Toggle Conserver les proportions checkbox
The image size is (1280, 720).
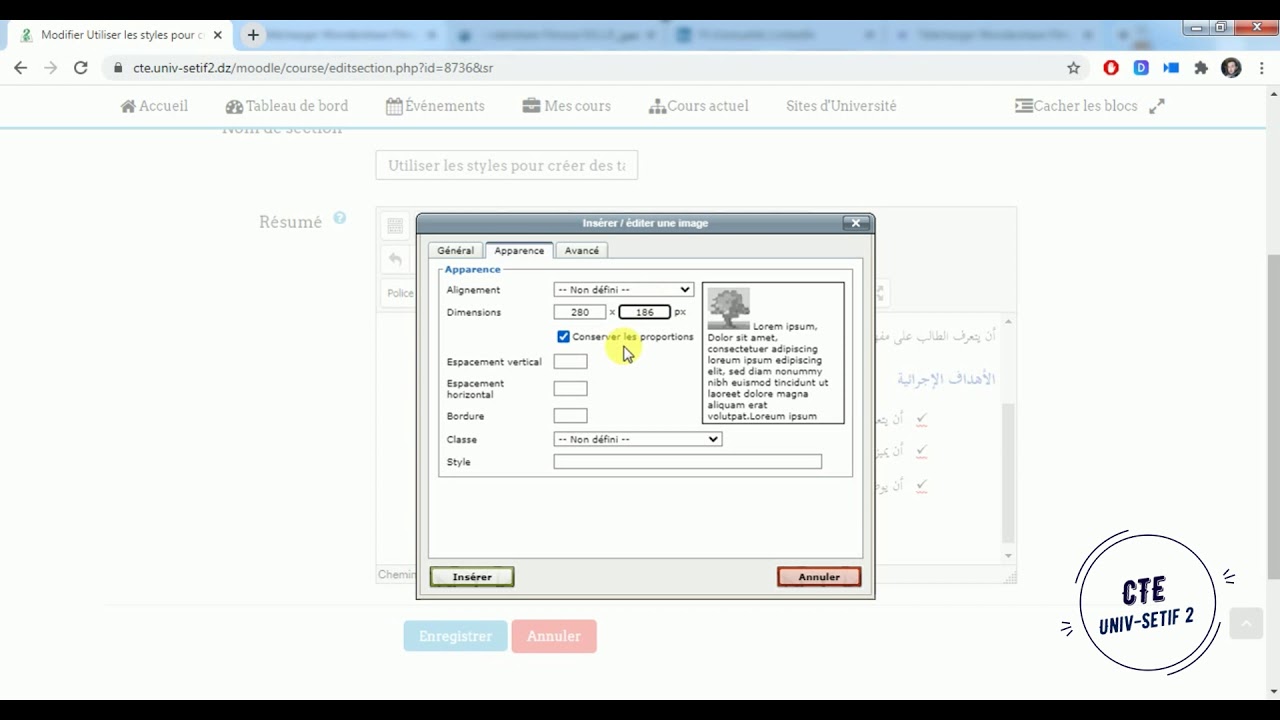pos(563,337)
